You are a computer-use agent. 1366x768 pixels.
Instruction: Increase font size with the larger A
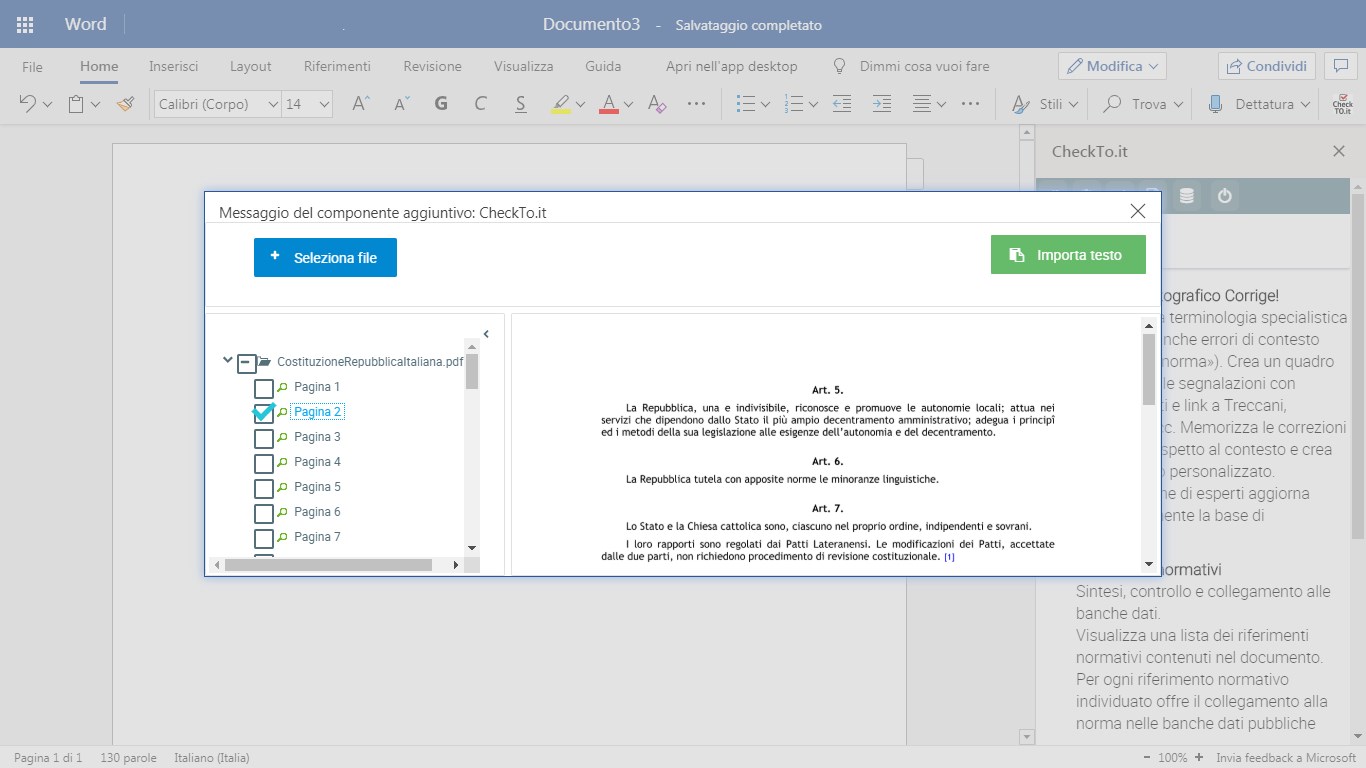click(x=362, y=104)
